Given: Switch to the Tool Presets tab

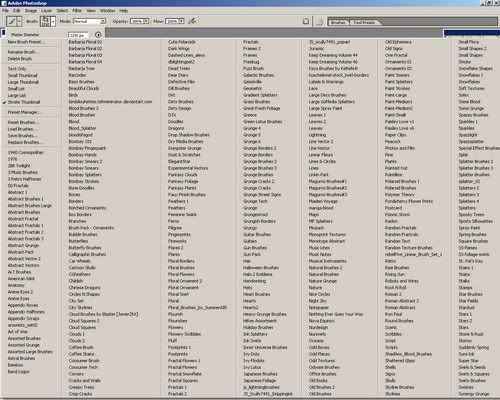Looking at the screenshot, I should pos(364,22).
